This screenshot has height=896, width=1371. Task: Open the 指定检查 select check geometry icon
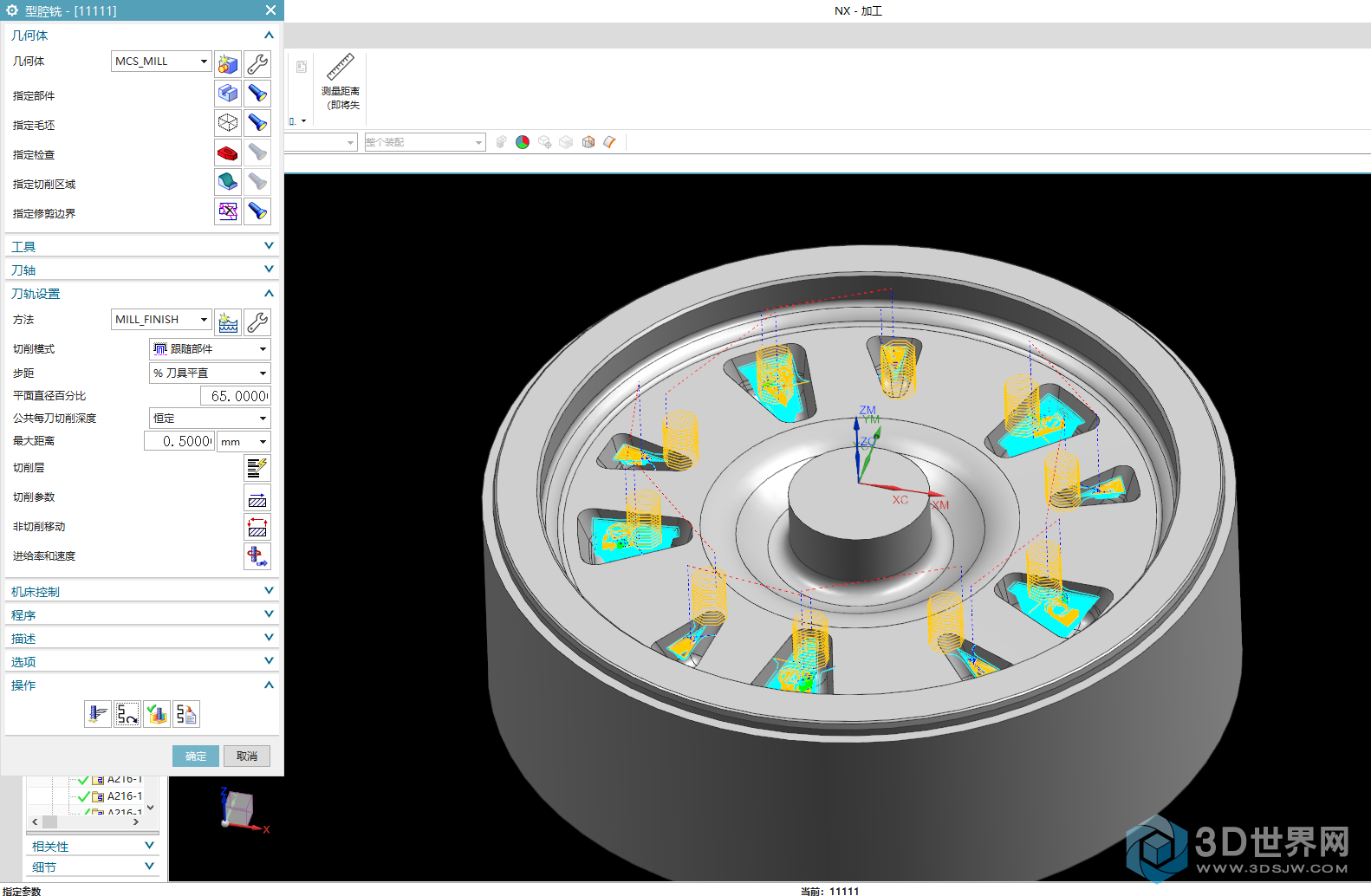coord(228,153)
